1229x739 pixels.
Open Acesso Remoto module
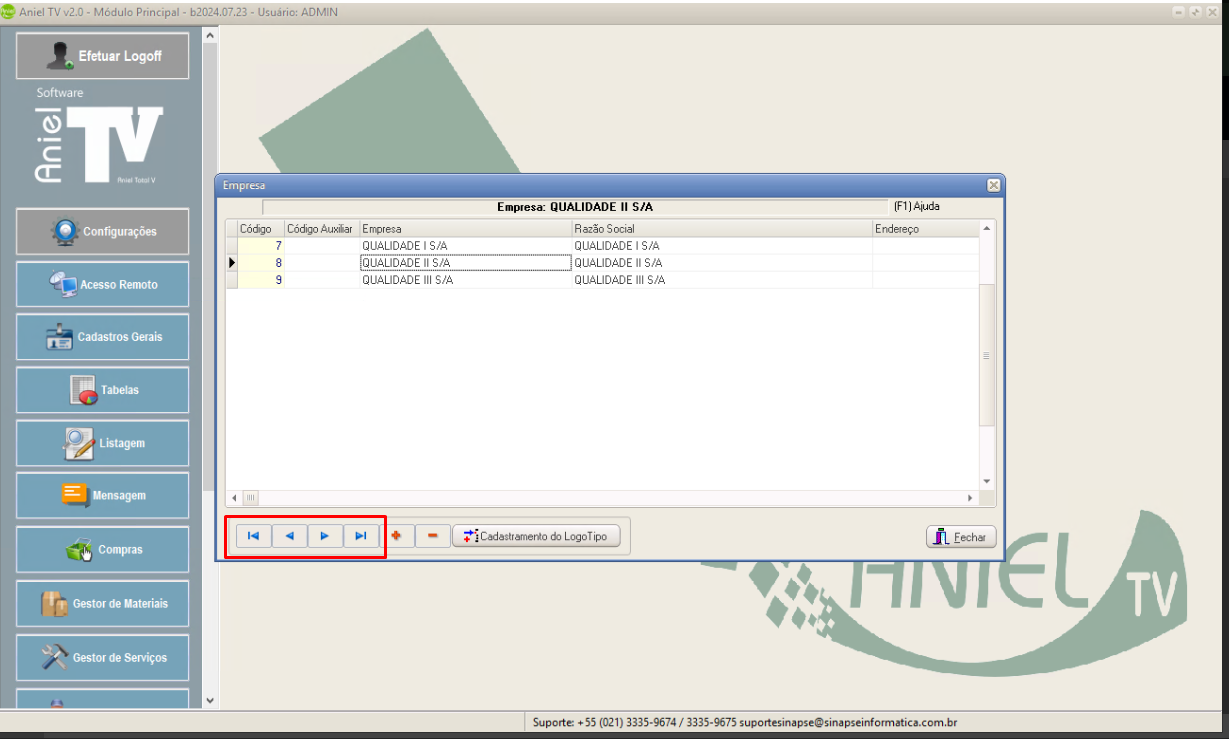pyautogui.click(x=103, y=284)
